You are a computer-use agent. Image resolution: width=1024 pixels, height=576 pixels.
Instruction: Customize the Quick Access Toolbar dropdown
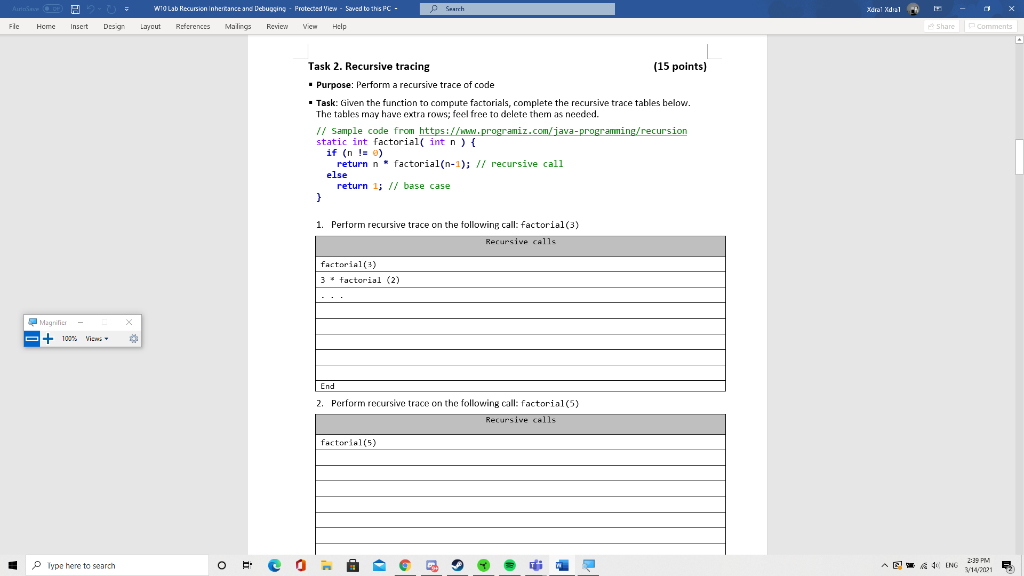pyautogui.click(x=127, y=8)
